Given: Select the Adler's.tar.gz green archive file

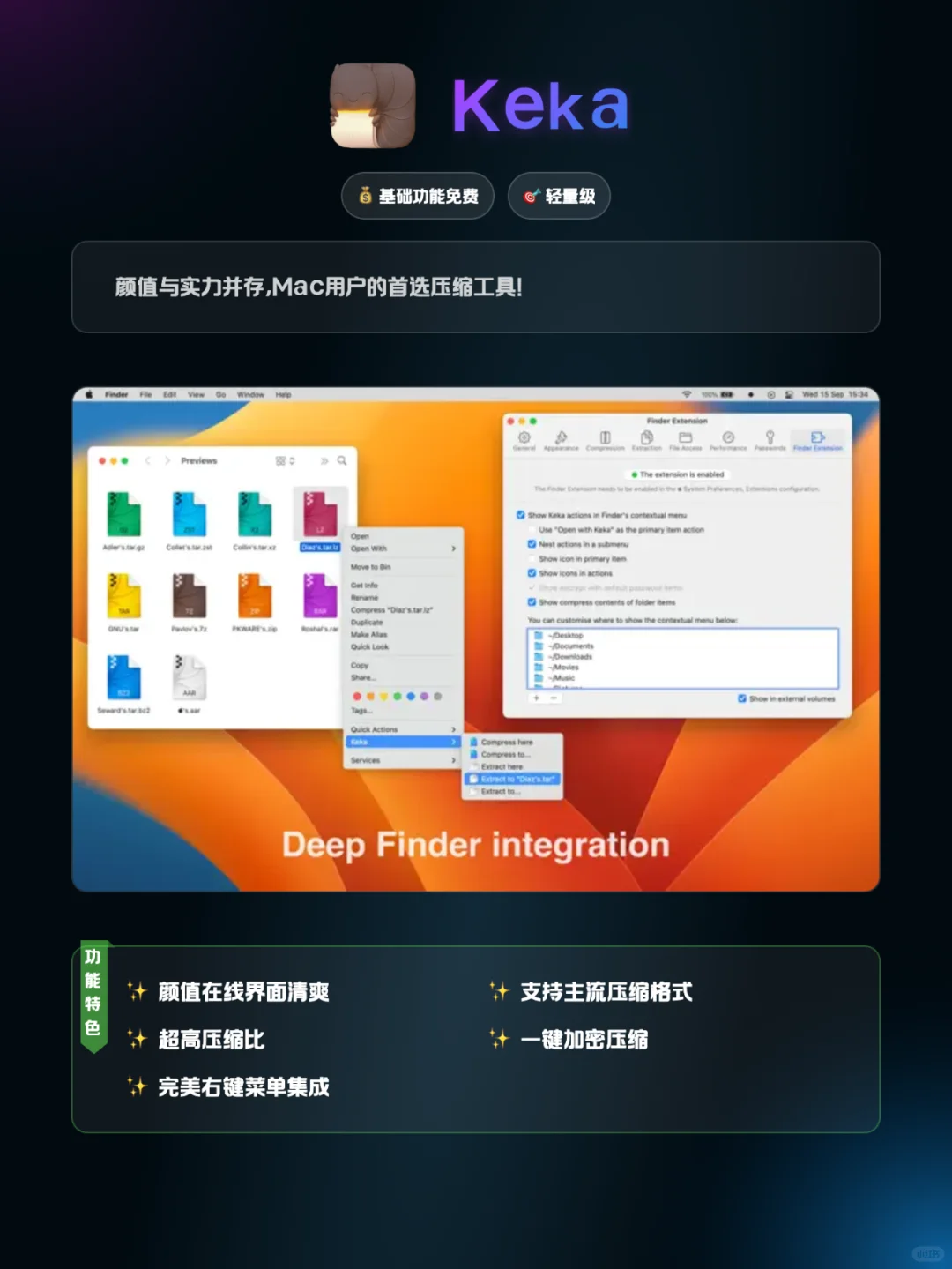Looking at the screenshot, I should (123, 515).
